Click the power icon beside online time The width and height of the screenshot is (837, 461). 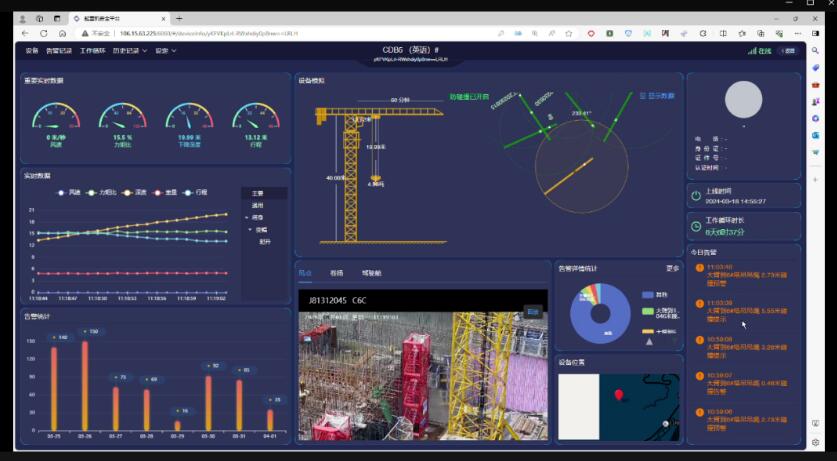pos(696,195)
